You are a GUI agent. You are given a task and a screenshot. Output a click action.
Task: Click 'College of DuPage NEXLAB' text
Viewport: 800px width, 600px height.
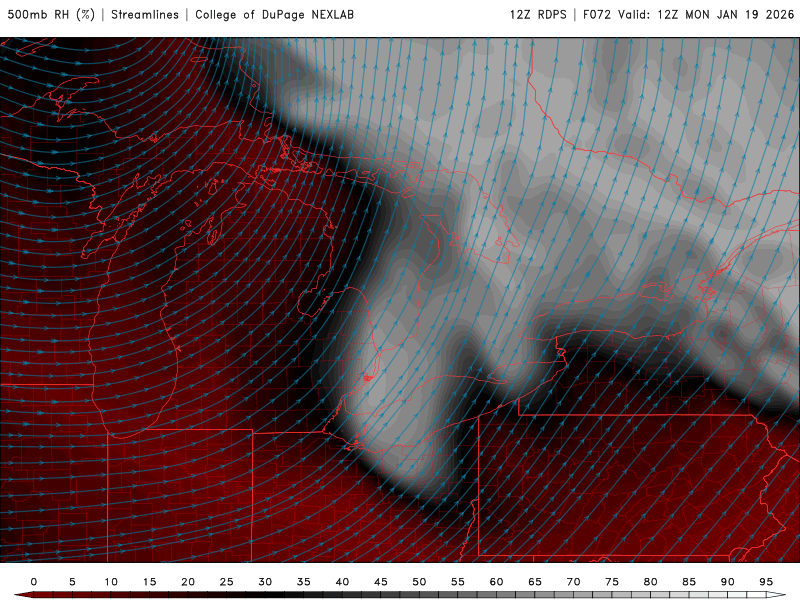click(x=274, y=15)
